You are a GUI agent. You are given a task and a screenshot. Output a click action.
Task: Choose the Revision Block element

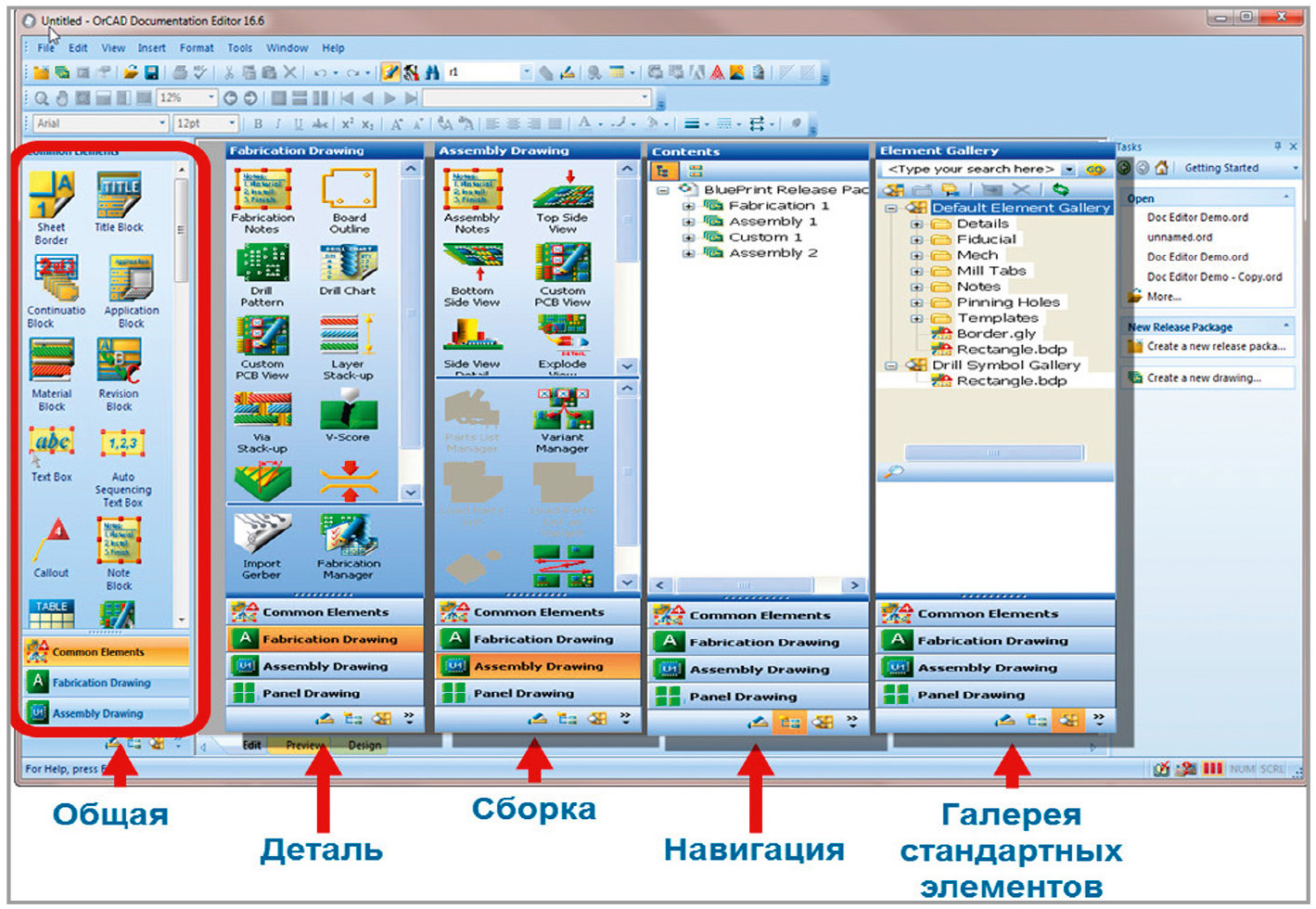119,375
